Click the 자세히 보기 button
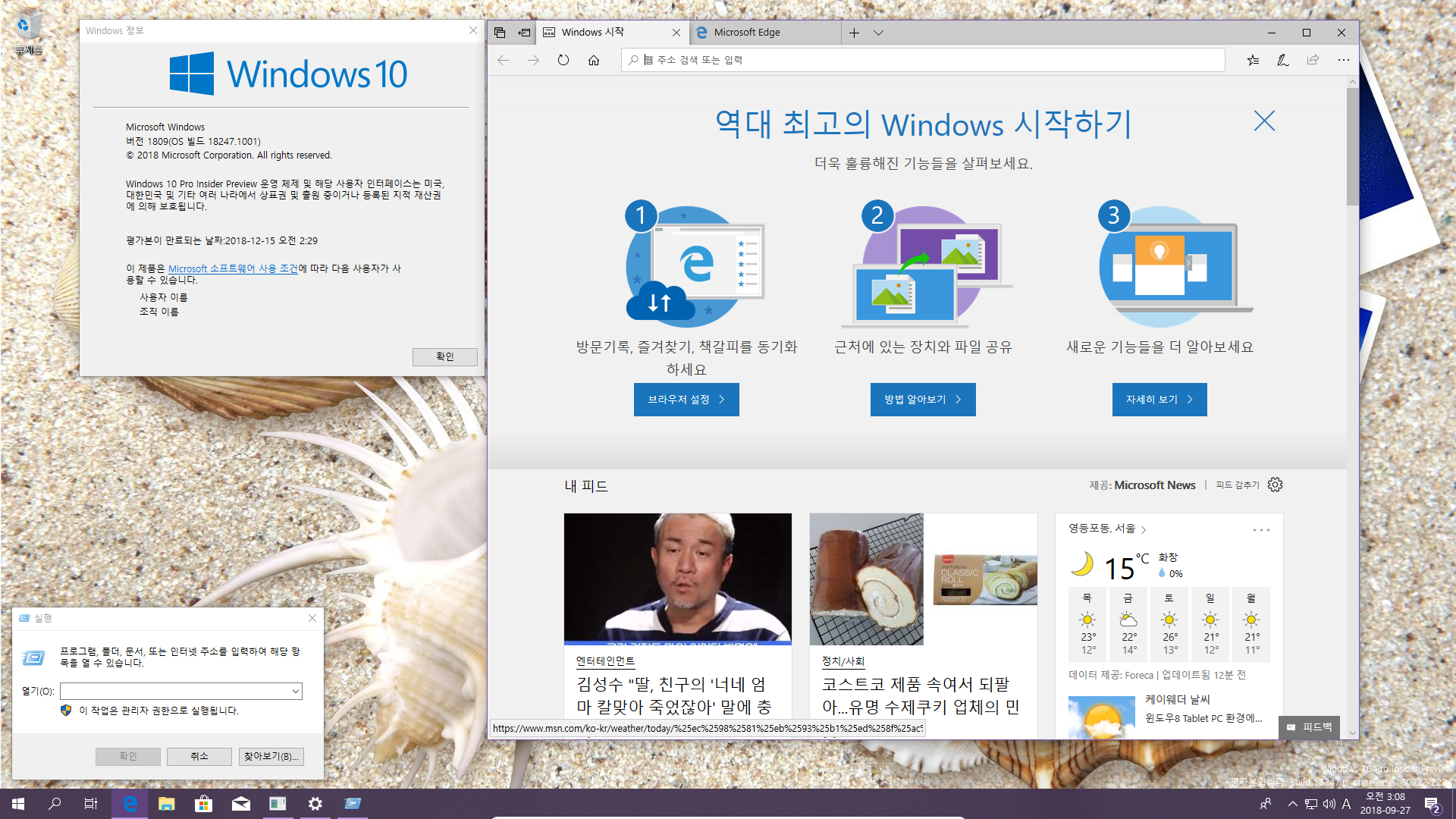The height and width of the screenshot is (819, 1456). click(1159, 400)
